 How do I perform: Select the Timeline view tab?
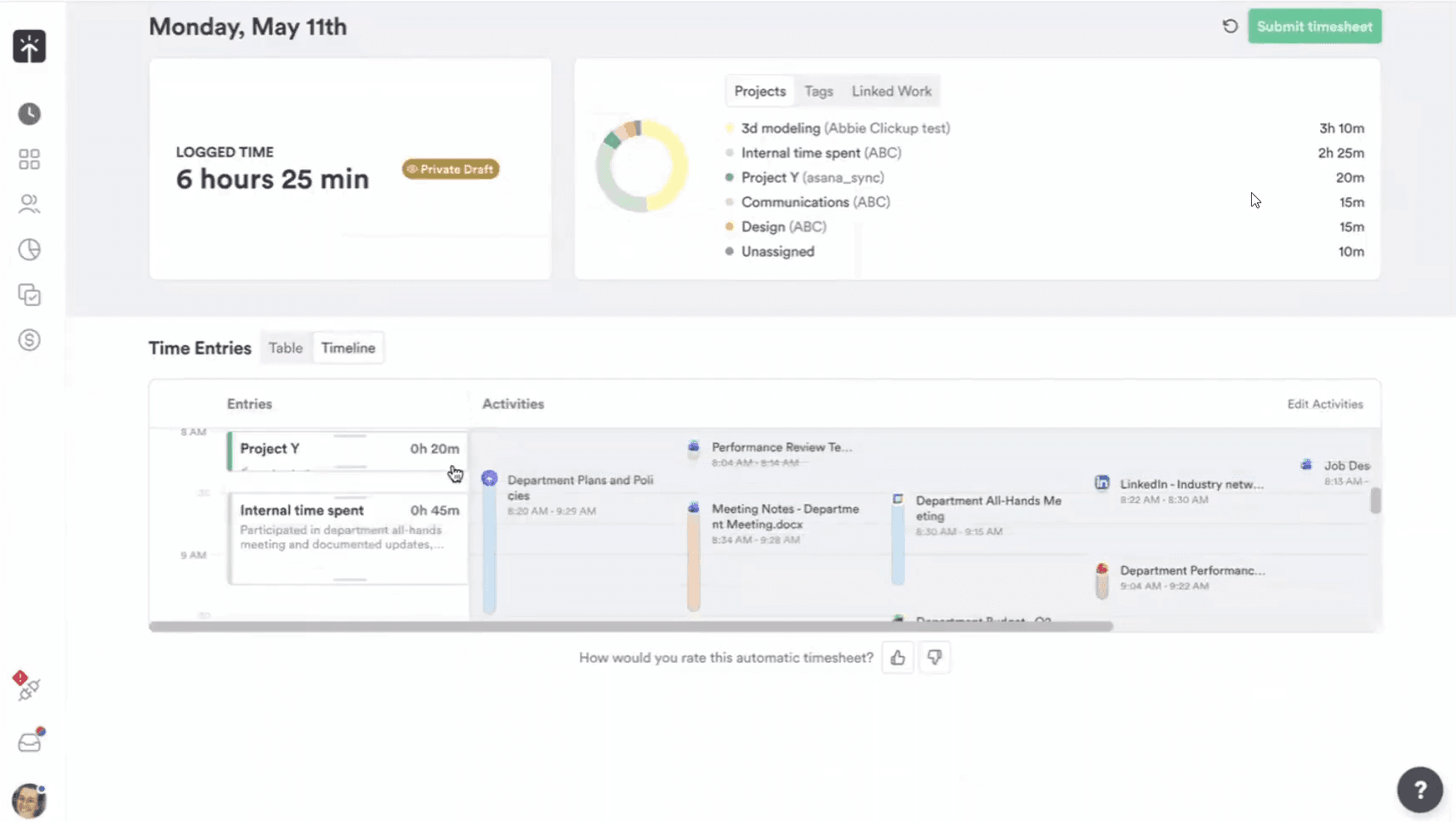348,348
